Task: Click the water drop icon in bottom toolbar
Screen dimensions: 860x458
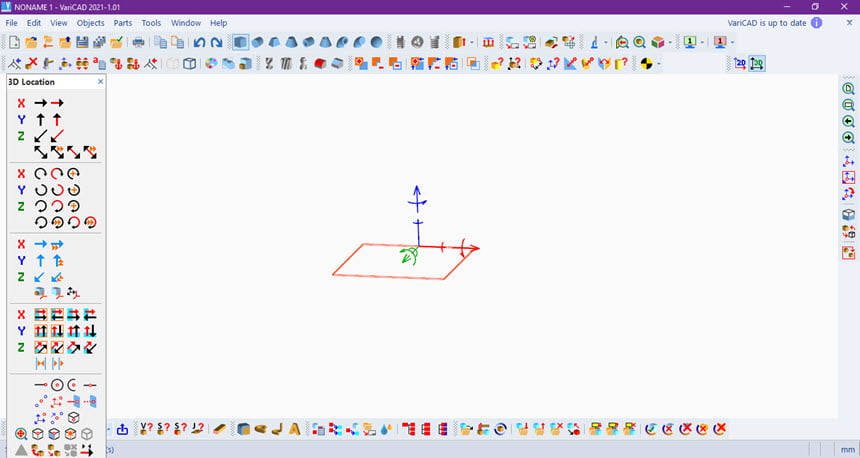Action: (386, 429)
